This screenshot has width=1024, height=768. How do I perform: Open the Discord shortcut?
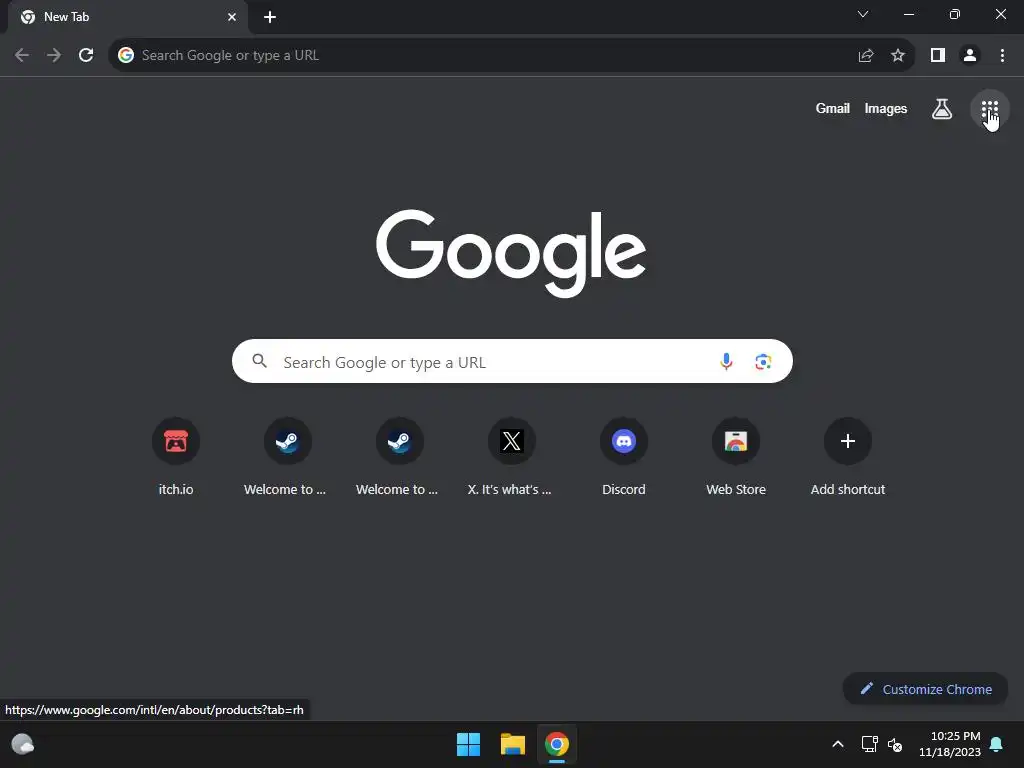coord(624,456)
